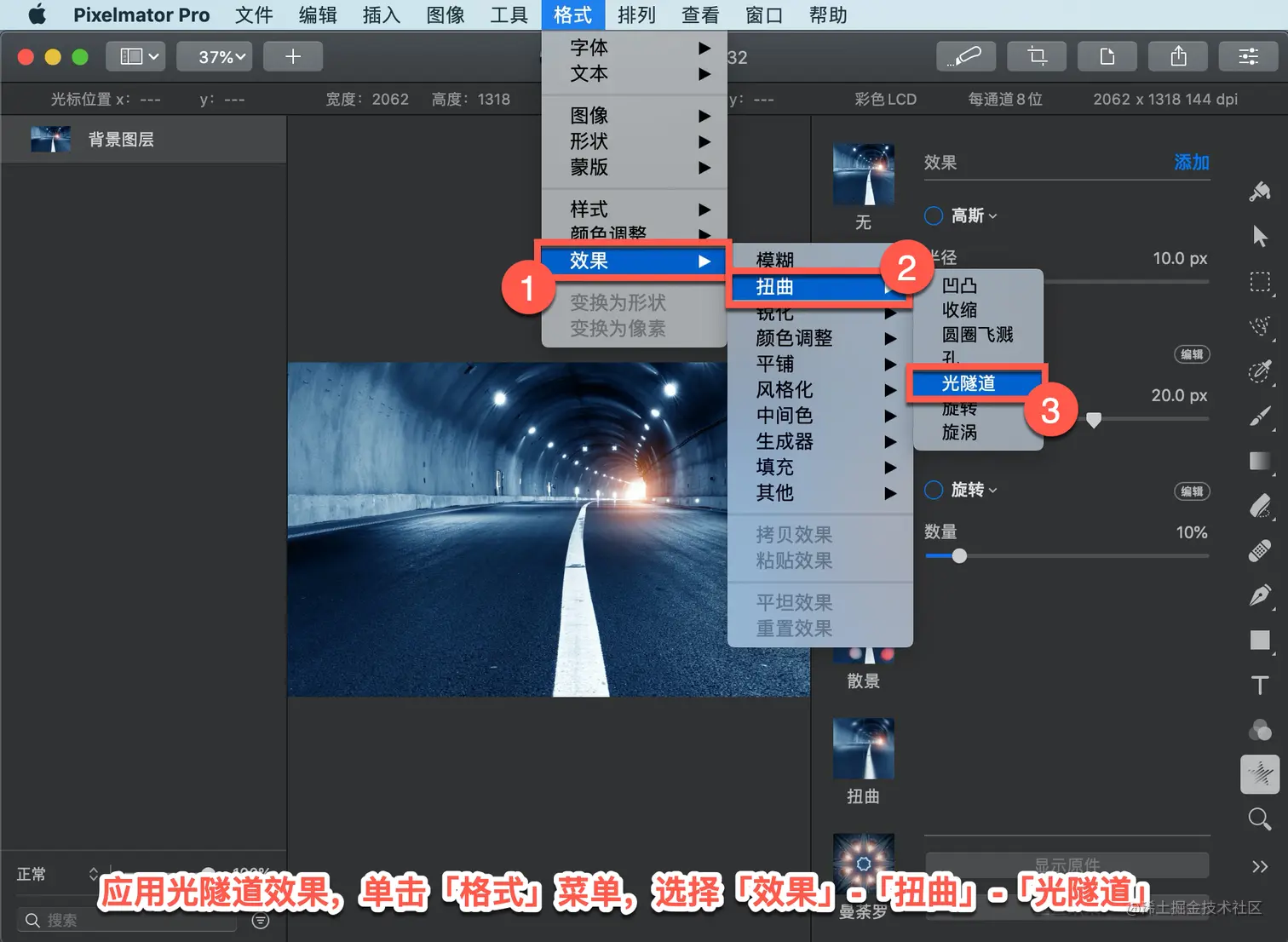Select the Paint brush tool
1288x942 pixels.
[x=1260, y=416]
